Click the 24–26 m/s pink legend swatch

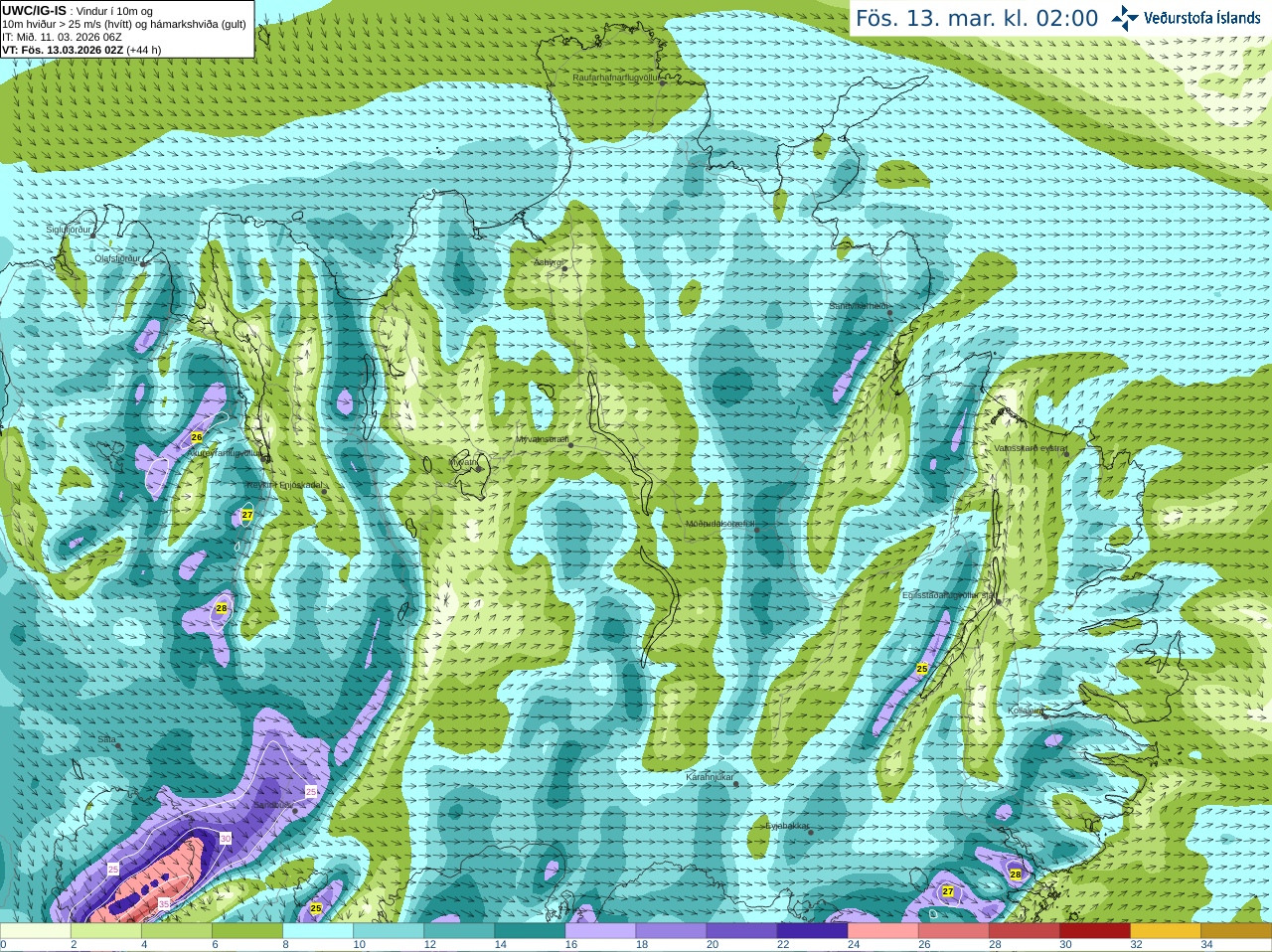[x=883, y=931]
